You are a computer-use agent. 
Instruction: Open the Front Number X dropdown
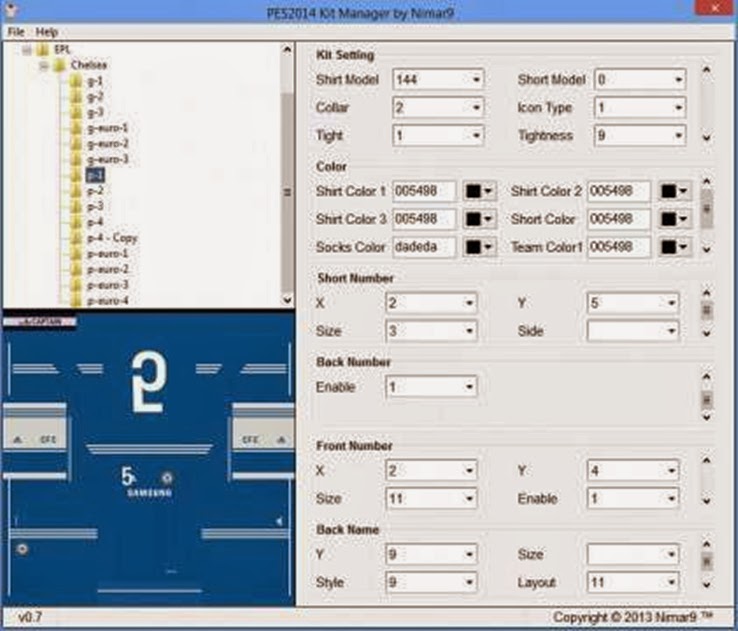coord(431,471)
